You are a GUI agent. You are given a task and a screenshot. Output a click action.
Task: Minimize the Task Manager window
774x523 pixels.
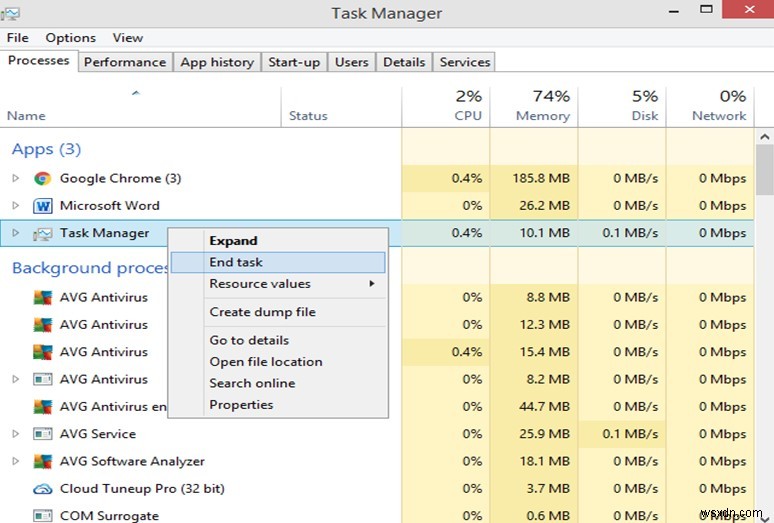tap(674, 11)
